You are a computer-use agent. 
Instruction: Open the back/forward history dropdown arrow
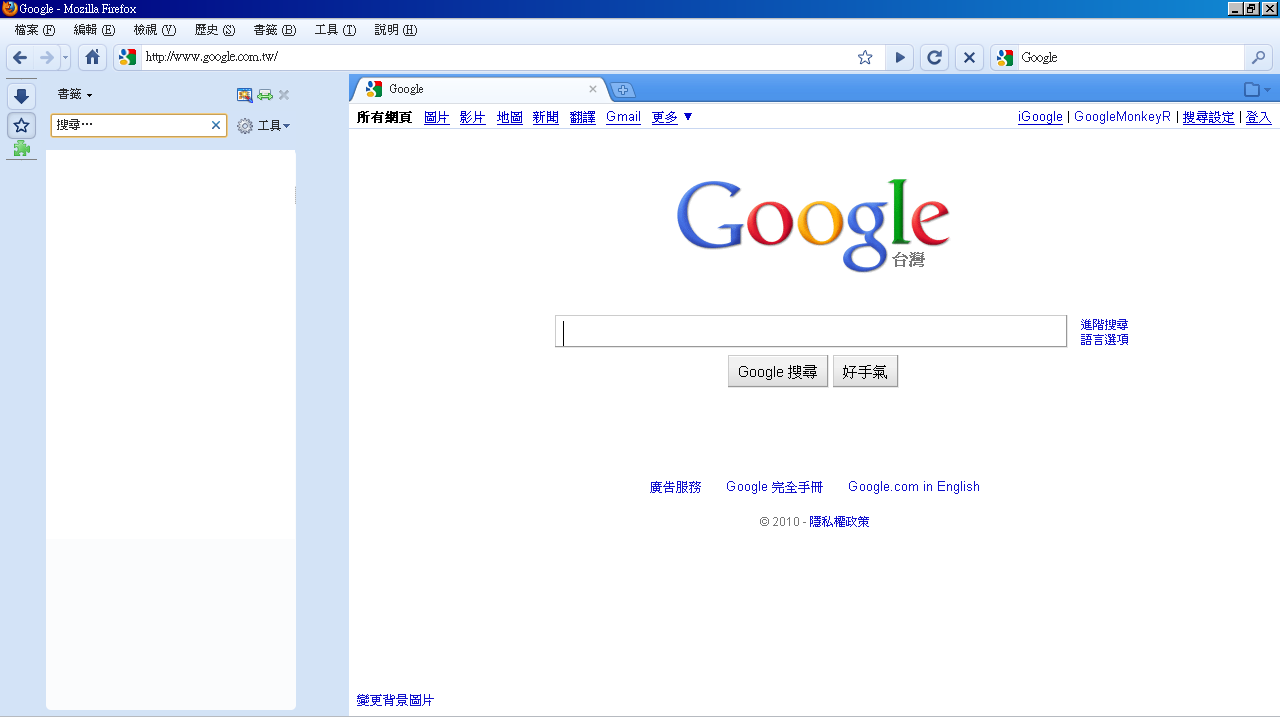(x=65, y=58)
